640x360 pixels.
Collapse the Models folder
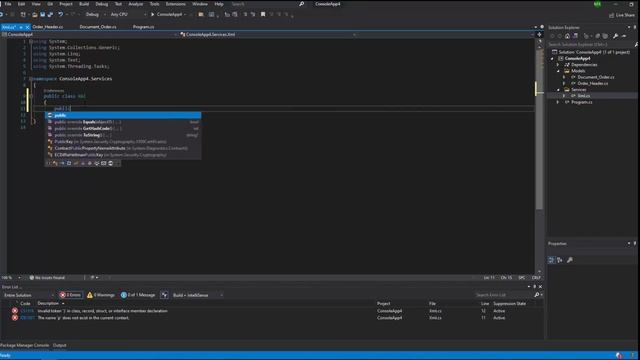(558, 71)
